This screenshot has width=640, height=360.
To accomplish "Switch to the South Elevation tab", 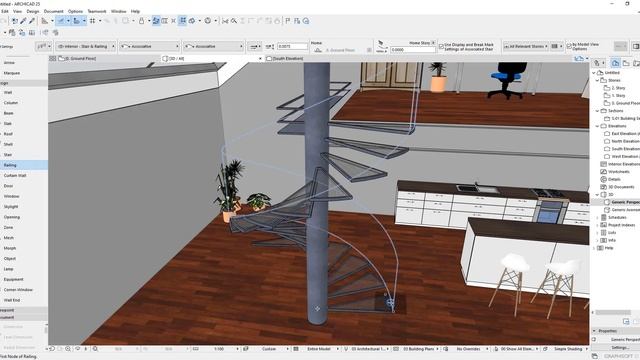I will point(284,59).
